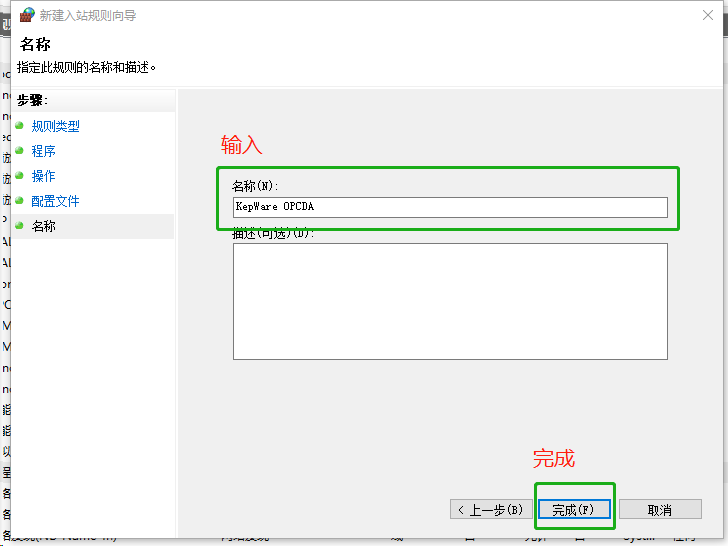The width and height of the screenshot is (728, 546).
Task: Click the 指定此规则的名称和描述 instruction text
Action: click(86, 68)
